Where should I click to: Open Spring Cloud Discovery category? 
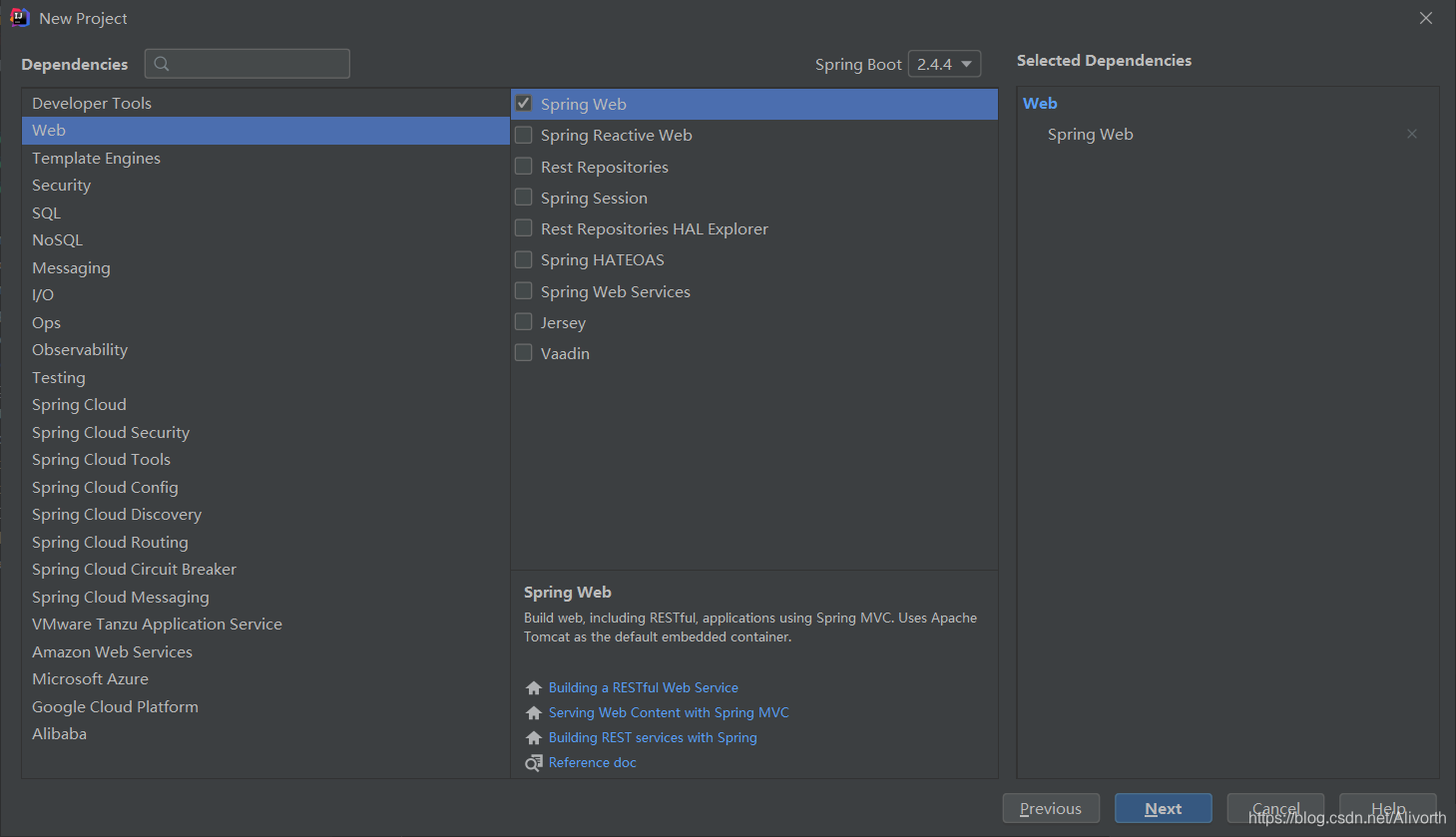[x=265, y=515]
